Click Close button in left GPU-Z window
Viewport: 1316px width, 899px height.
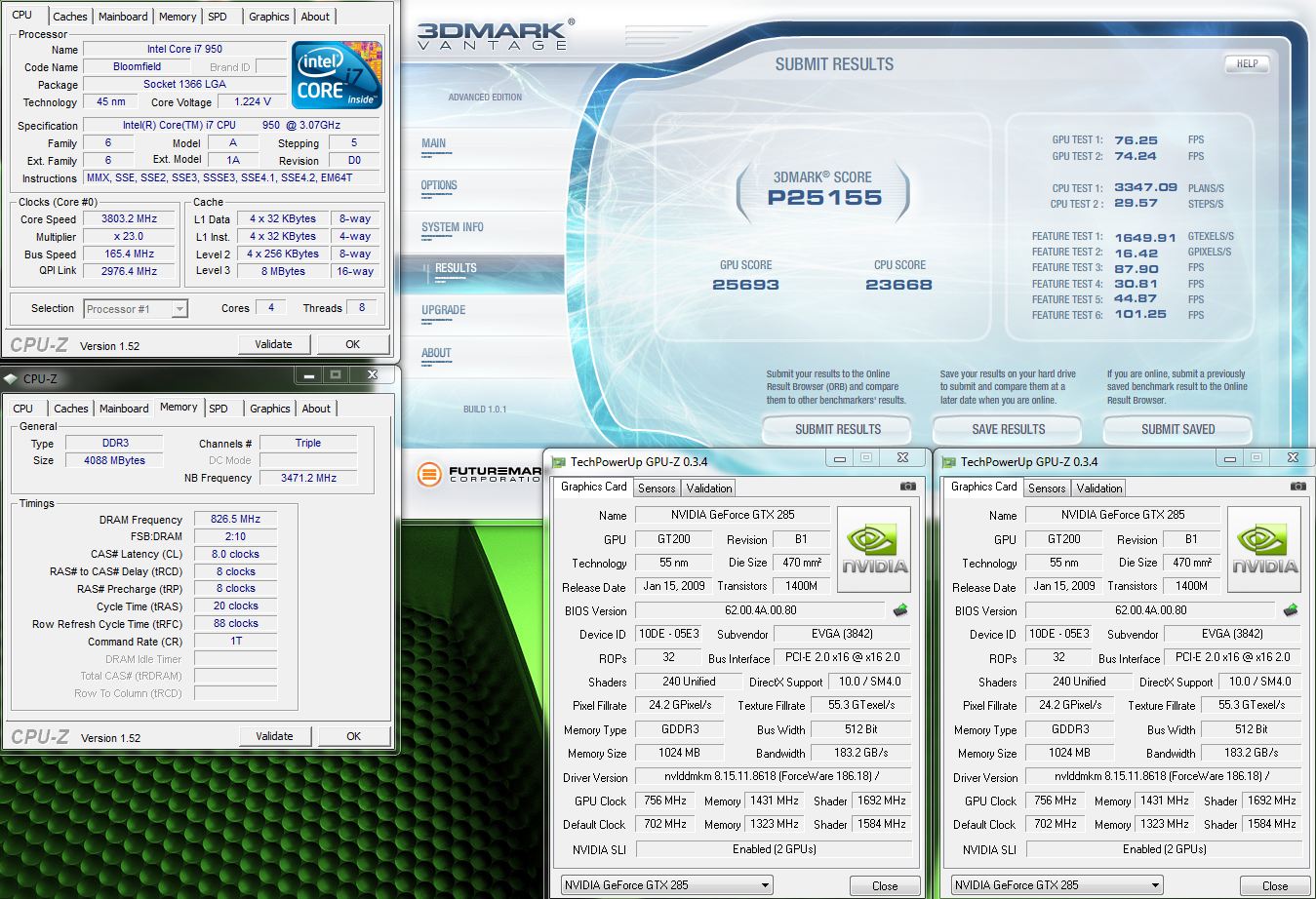coord(885,885)
